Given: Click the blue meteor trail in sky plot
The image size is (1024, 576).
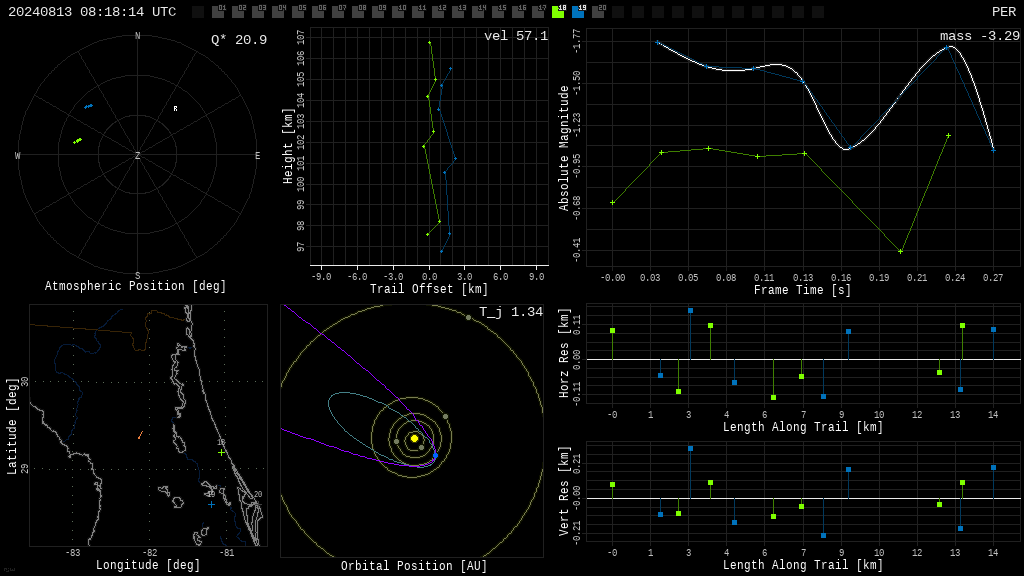Looking at the screenshot, I should (88, 106).
